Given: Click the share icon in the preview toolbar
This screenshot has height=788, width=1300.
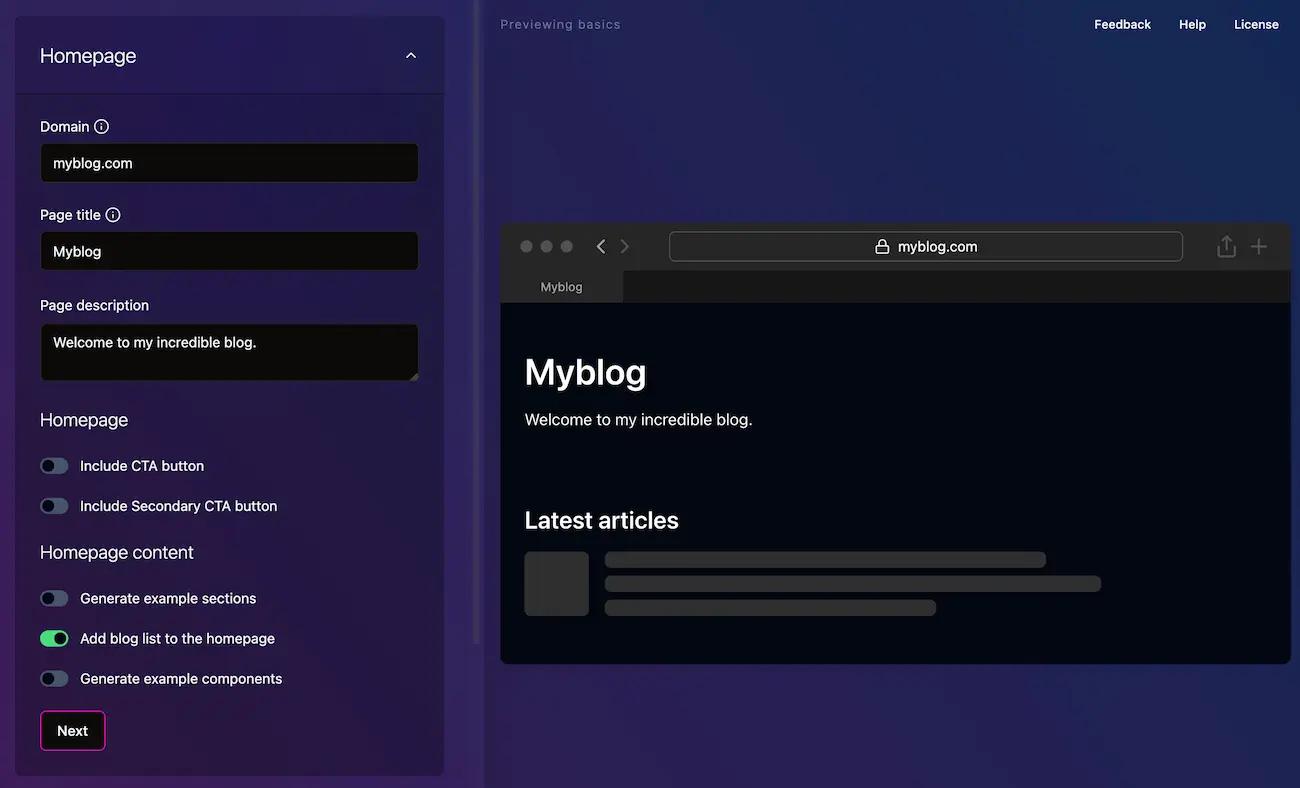Looking at the screenshot, I should coord(1226,245).
